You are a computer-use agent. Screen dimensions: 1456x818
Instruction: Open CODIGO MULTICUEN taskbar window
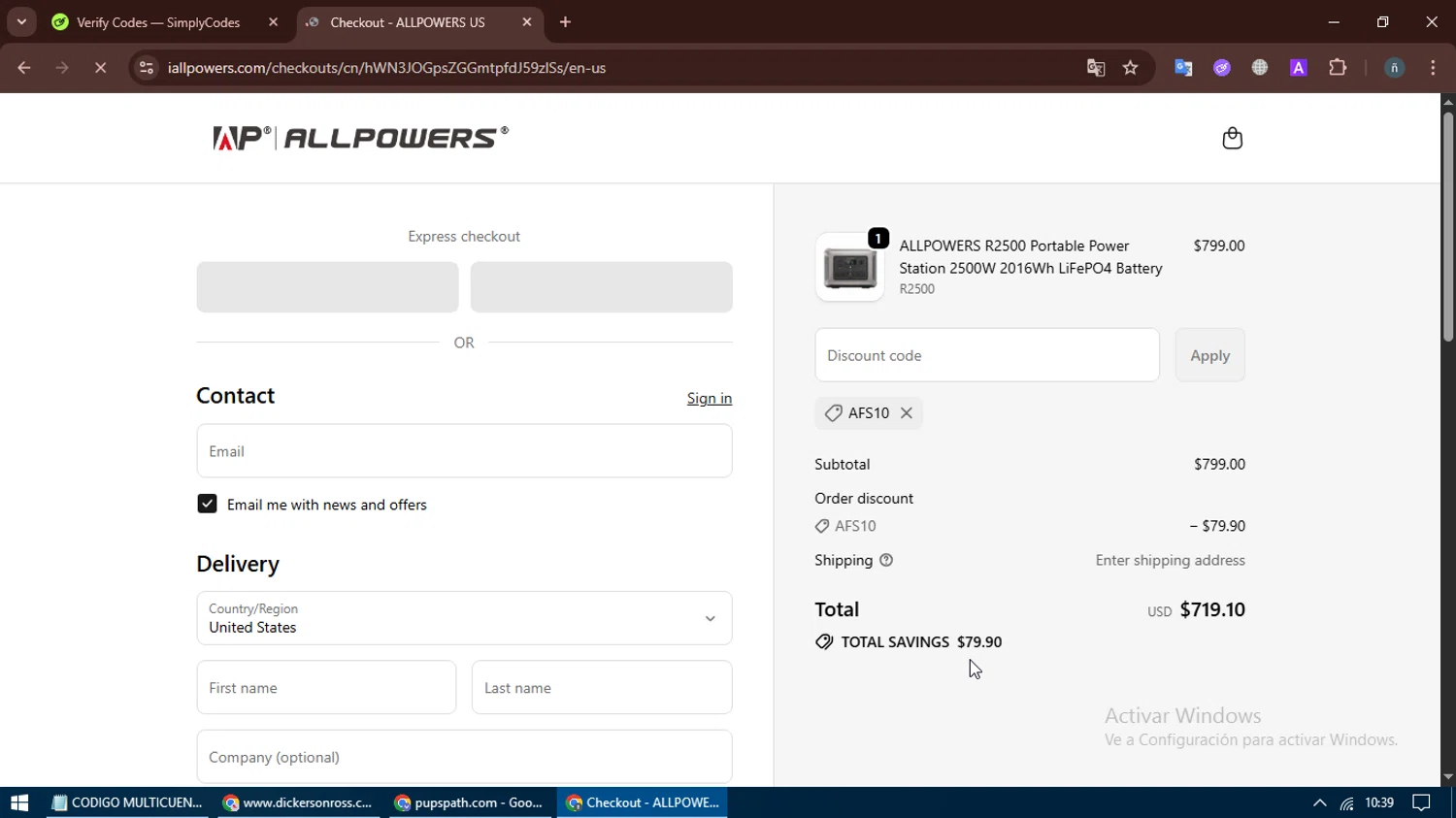tap(126, 802)
